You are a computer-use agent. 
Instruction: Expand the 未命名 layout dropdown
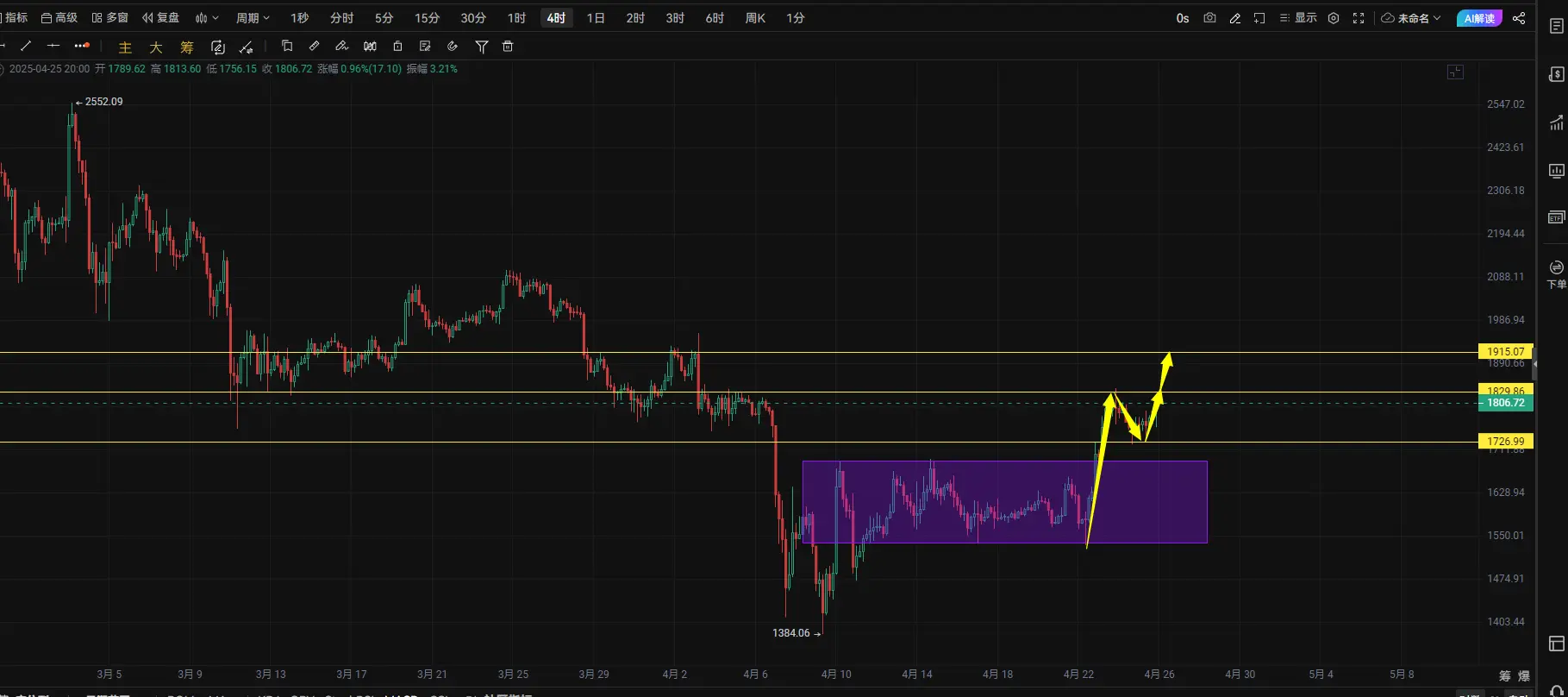1411,17
